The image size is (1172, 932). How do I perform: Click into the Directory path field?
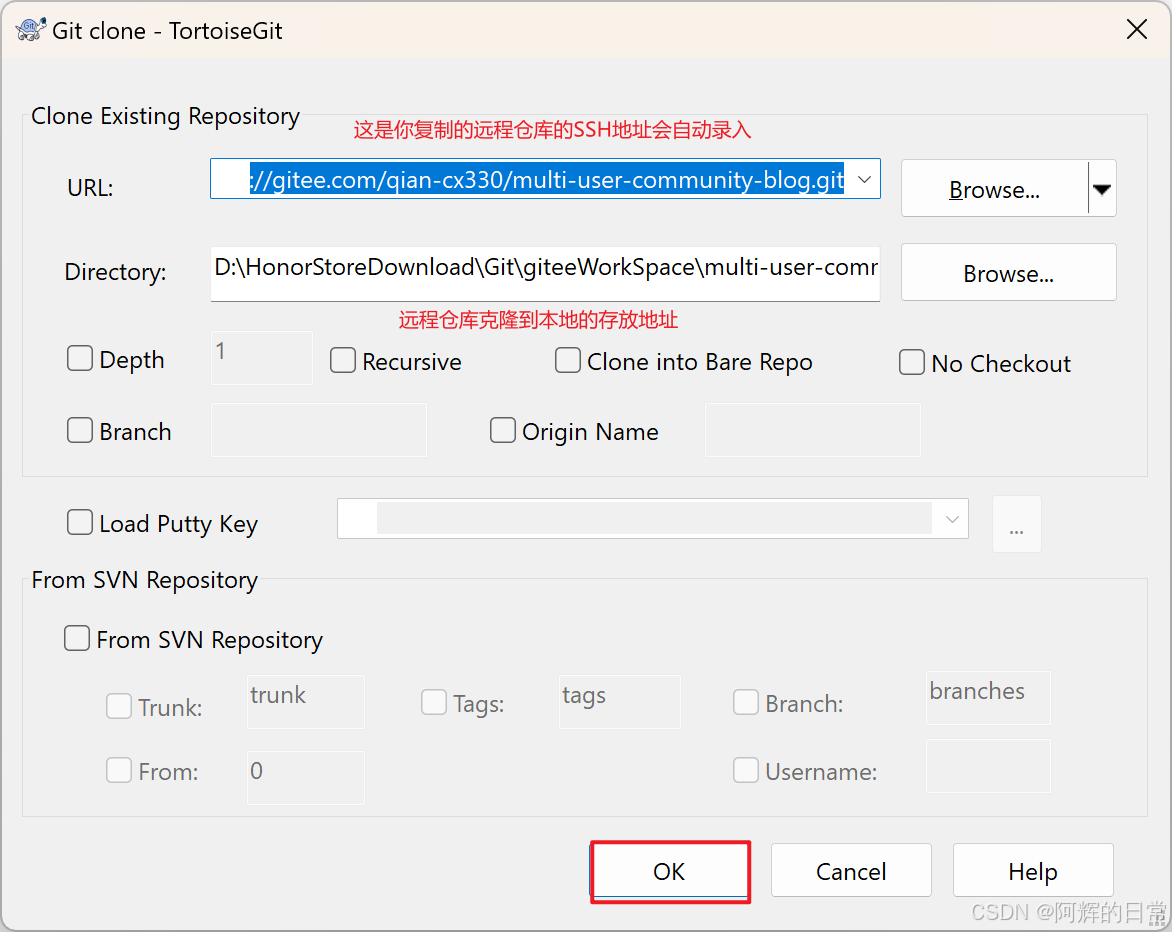(545, 273)
